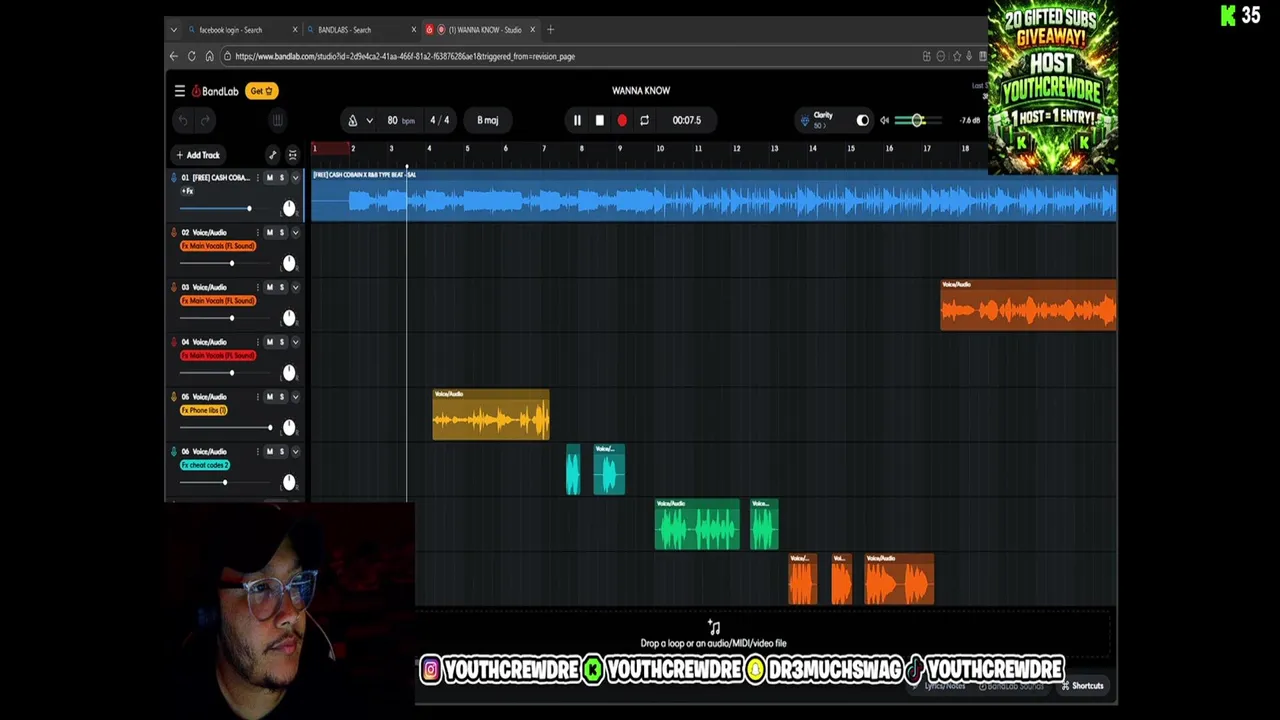1280x720 pixels.
Task: Redo the last action
Action: [x=205, y=120]
